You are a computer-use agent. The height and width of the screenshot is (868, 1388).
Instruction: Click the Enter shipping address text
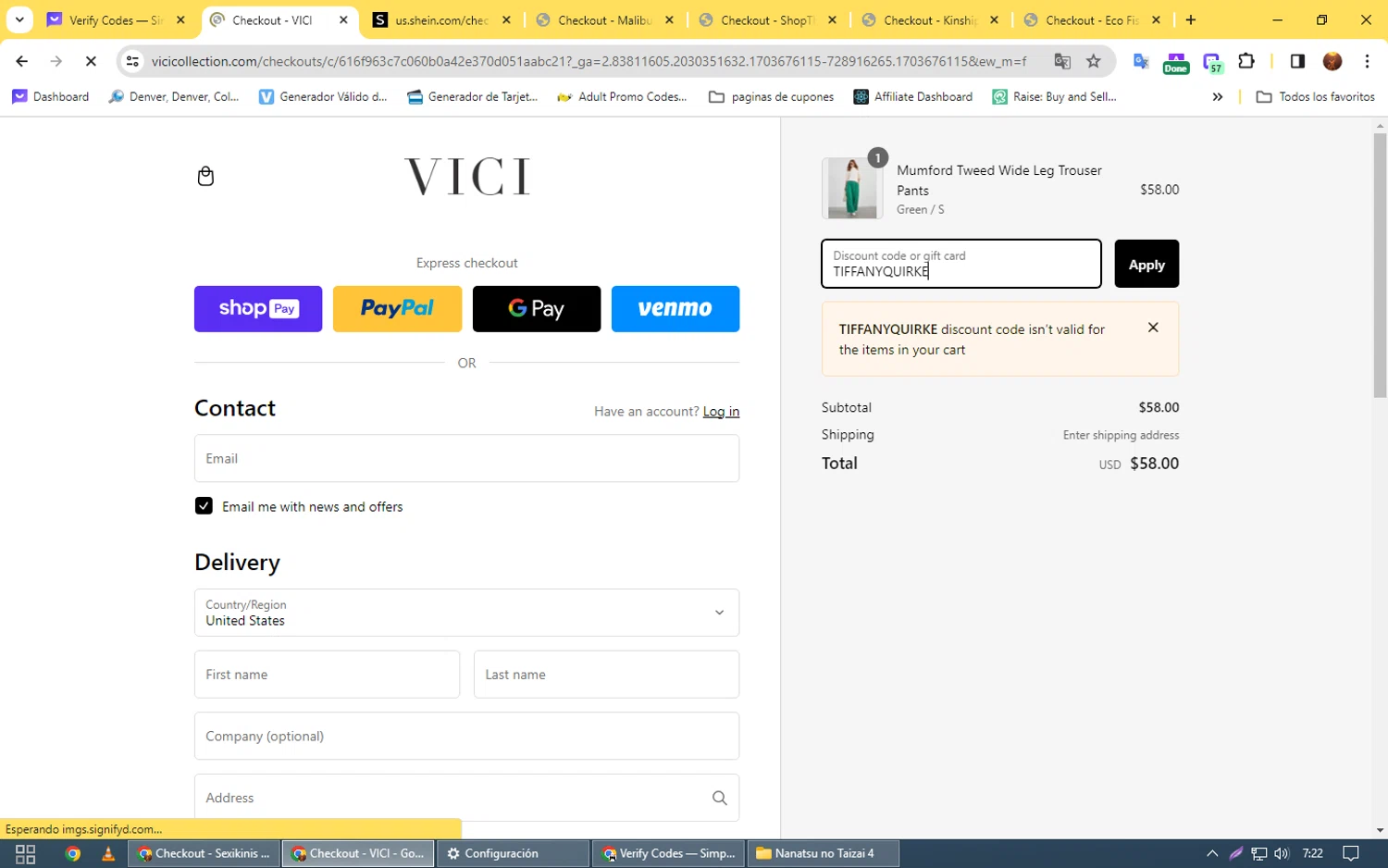[x=1121, y=435]
